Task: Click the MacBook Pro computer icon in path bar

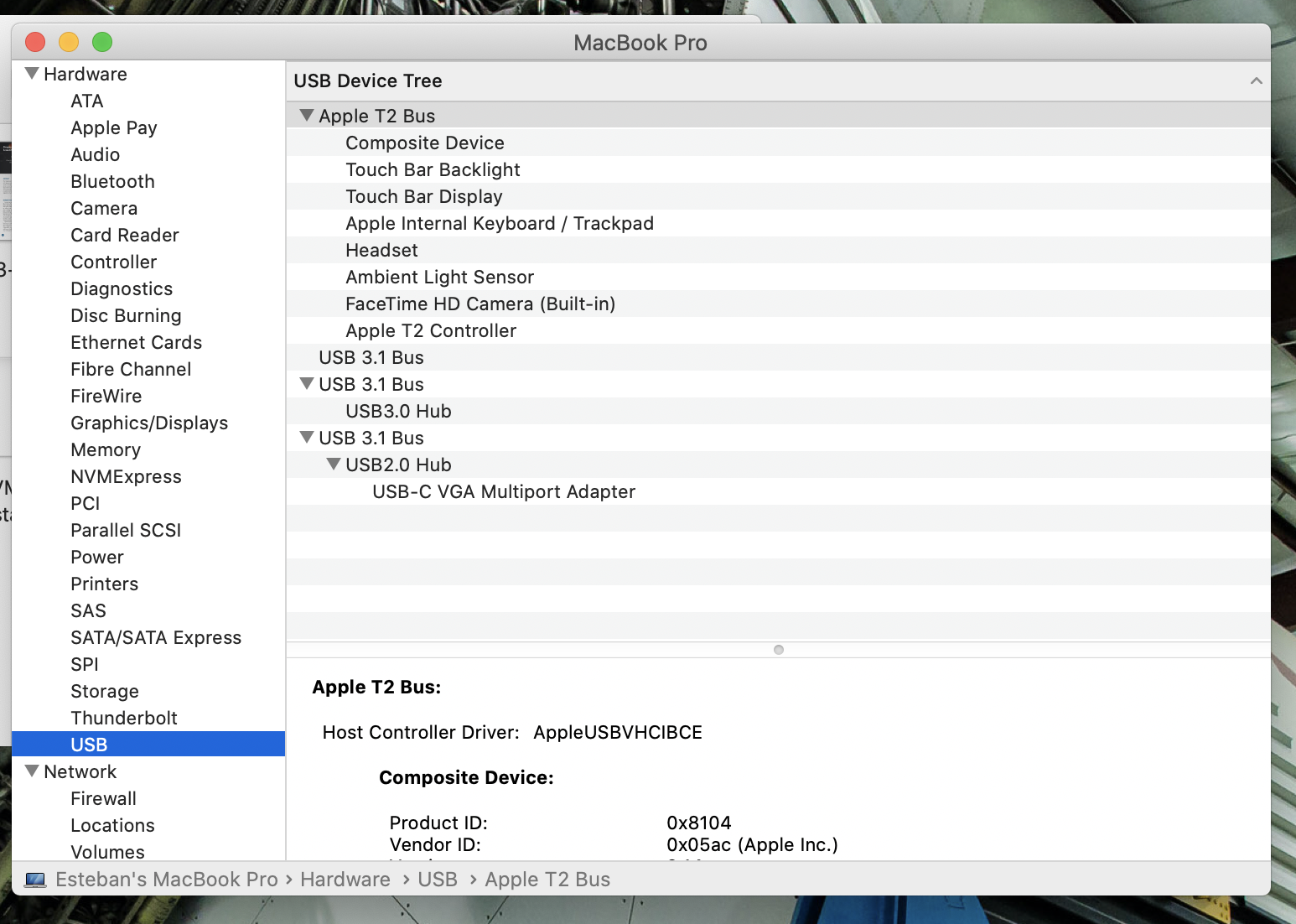Action: point(35,880)
